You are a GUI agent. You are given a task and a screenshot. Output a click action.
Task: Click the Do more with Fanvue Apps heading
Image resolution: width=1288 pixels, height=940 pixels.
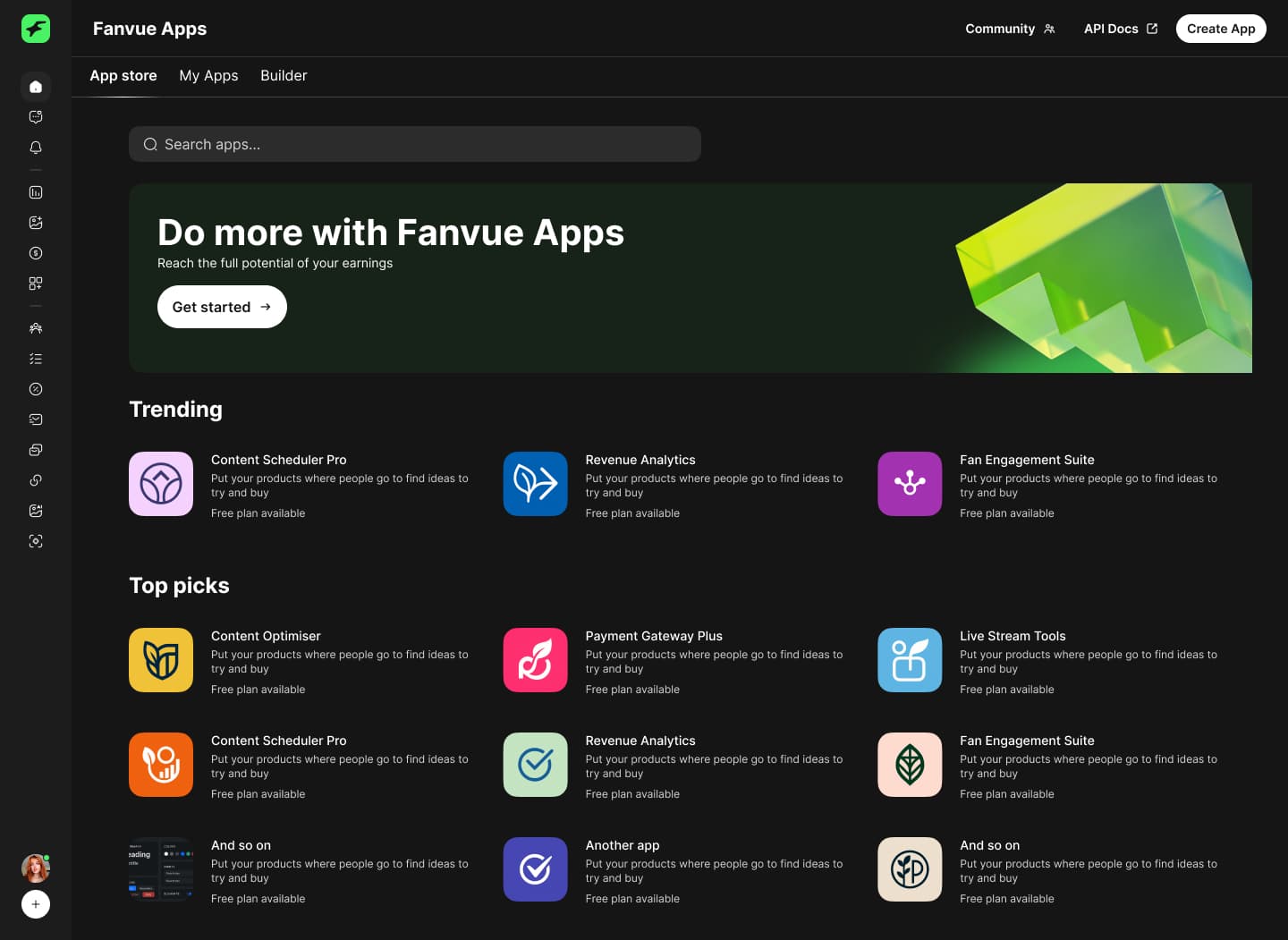point(391,233)
